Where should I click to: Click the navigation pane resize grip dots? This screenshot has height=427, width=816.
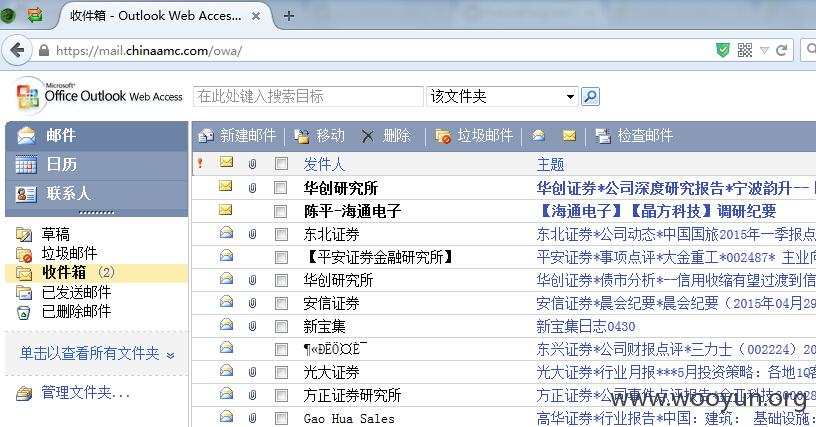[x=96, y=212]
